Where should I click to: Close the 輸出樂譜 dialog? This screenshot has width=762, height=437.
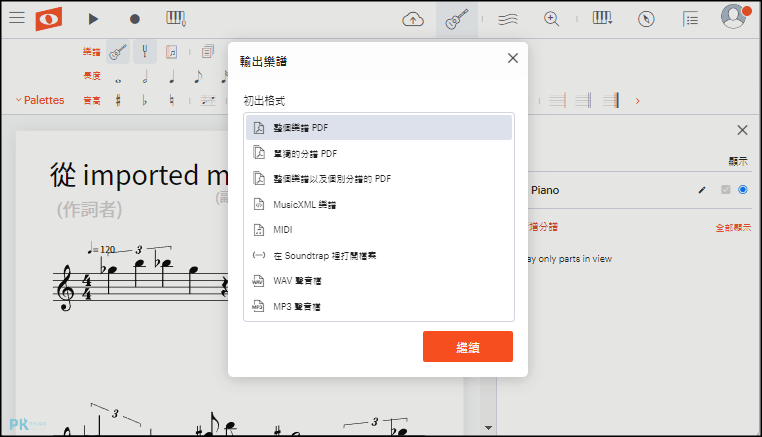[513, 58]
